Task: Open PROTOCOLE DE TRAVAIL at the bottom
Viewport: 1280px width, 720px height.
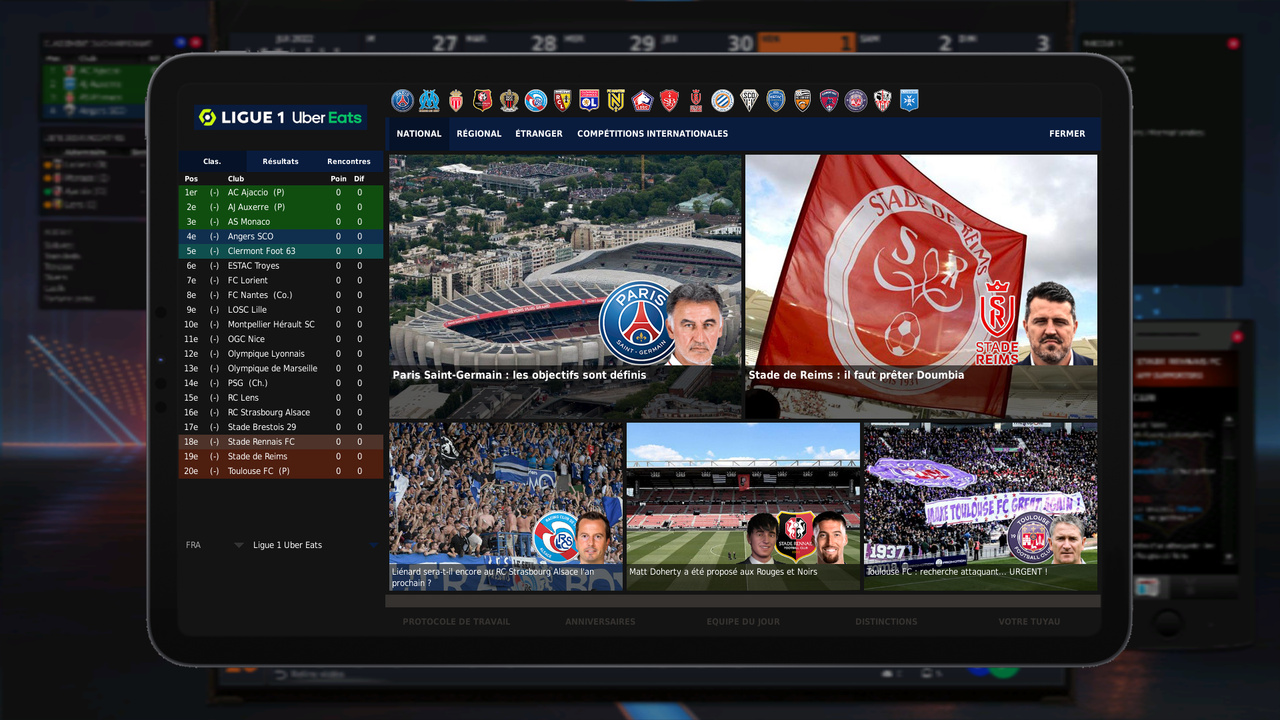Action: tap(456, 621)
